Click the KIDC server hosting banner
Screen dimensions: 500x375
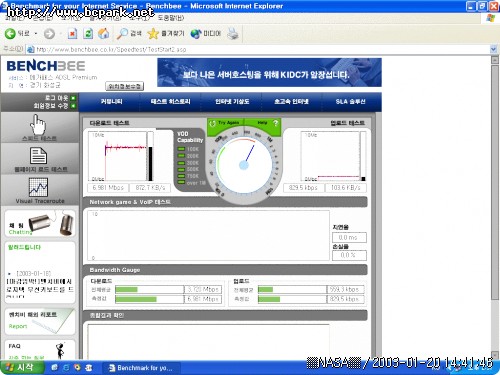coord(269,72)
